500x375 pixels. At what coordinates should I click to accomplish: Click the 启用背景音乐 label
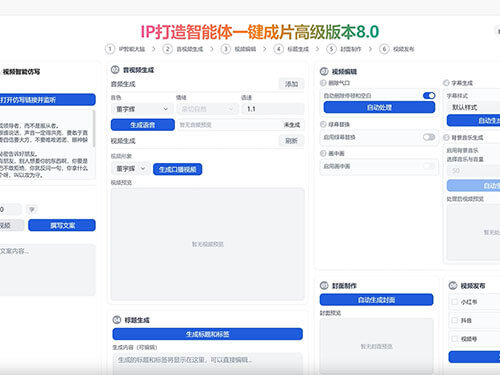click(x=462, y=150)
